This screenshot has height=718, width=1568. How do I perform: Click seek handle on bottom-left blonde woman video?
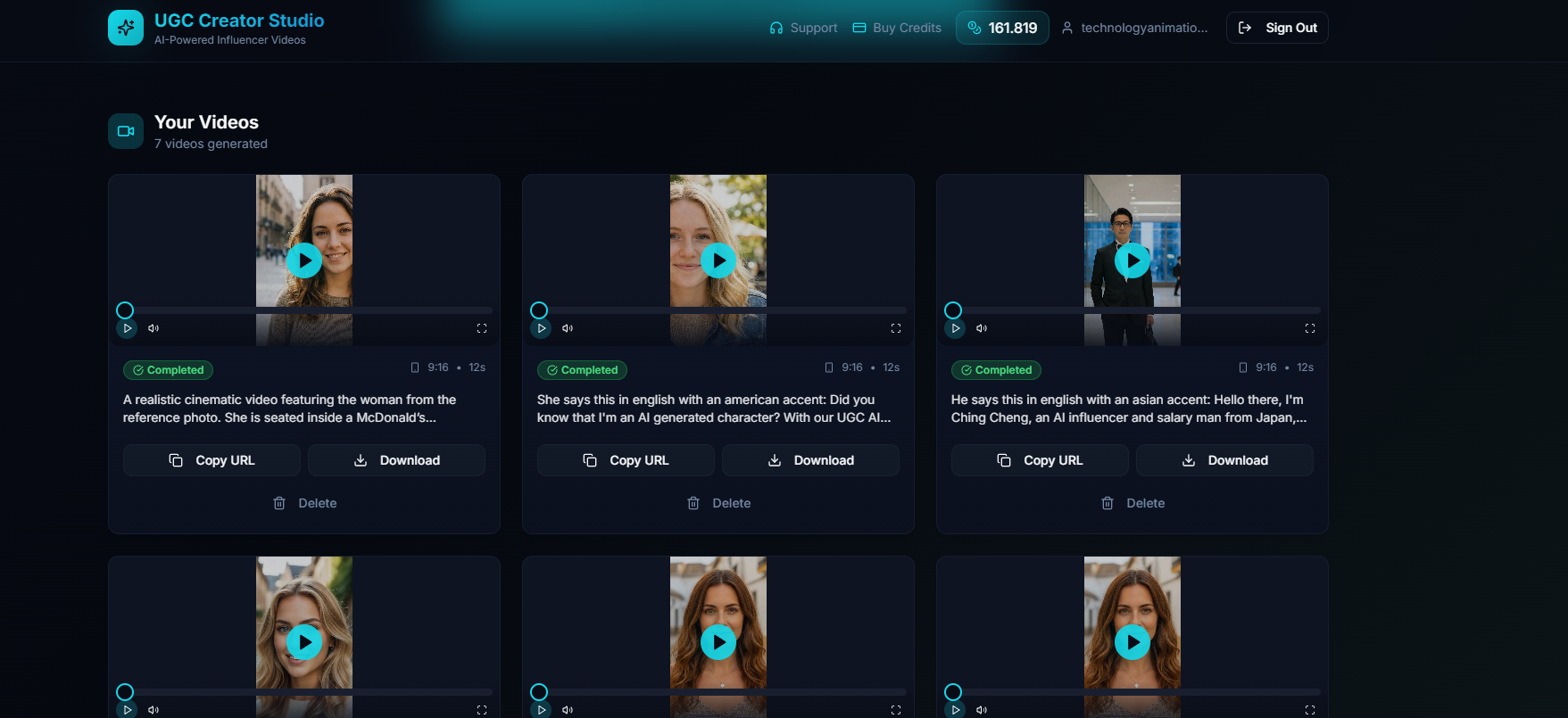click(x=125, y=692)
